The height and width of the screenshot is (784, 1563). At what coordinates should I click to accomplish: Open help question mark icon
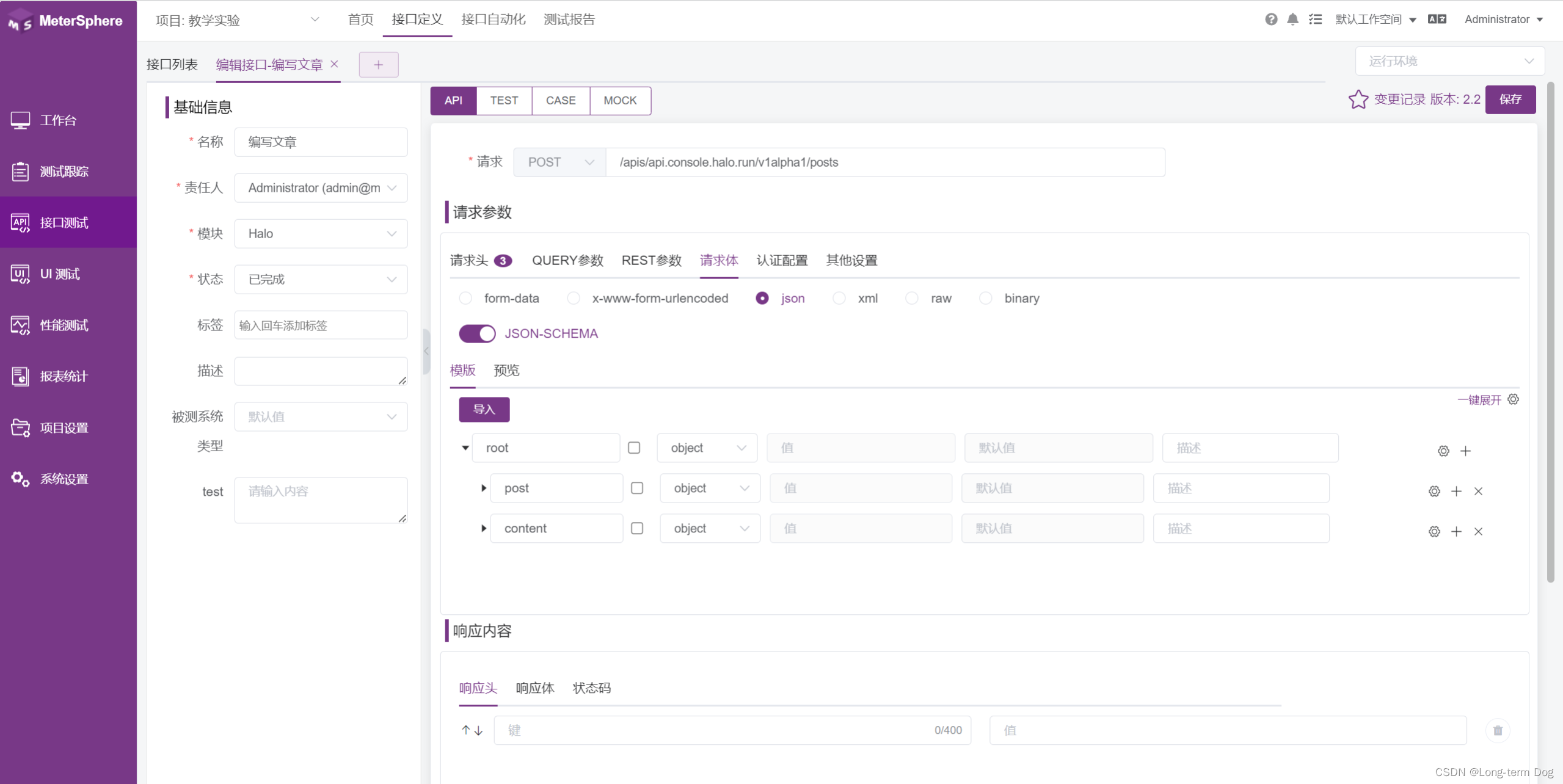pyautogui.click(x=1271, y=20)
